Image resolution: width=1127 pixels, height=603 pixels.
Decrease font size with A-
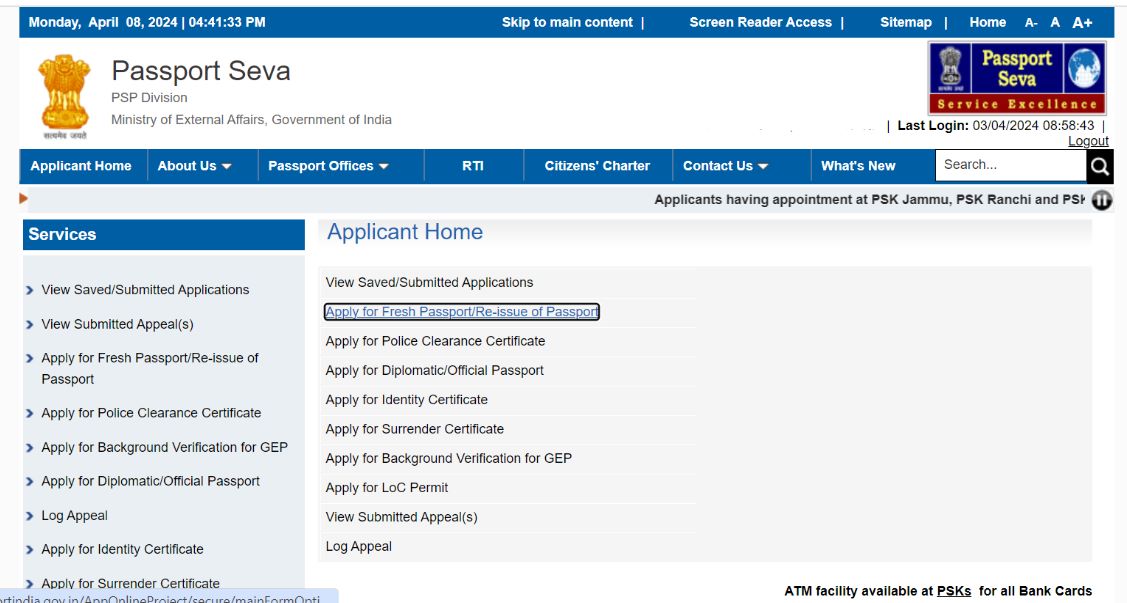pyautogui.click(x=1031, y=23)
